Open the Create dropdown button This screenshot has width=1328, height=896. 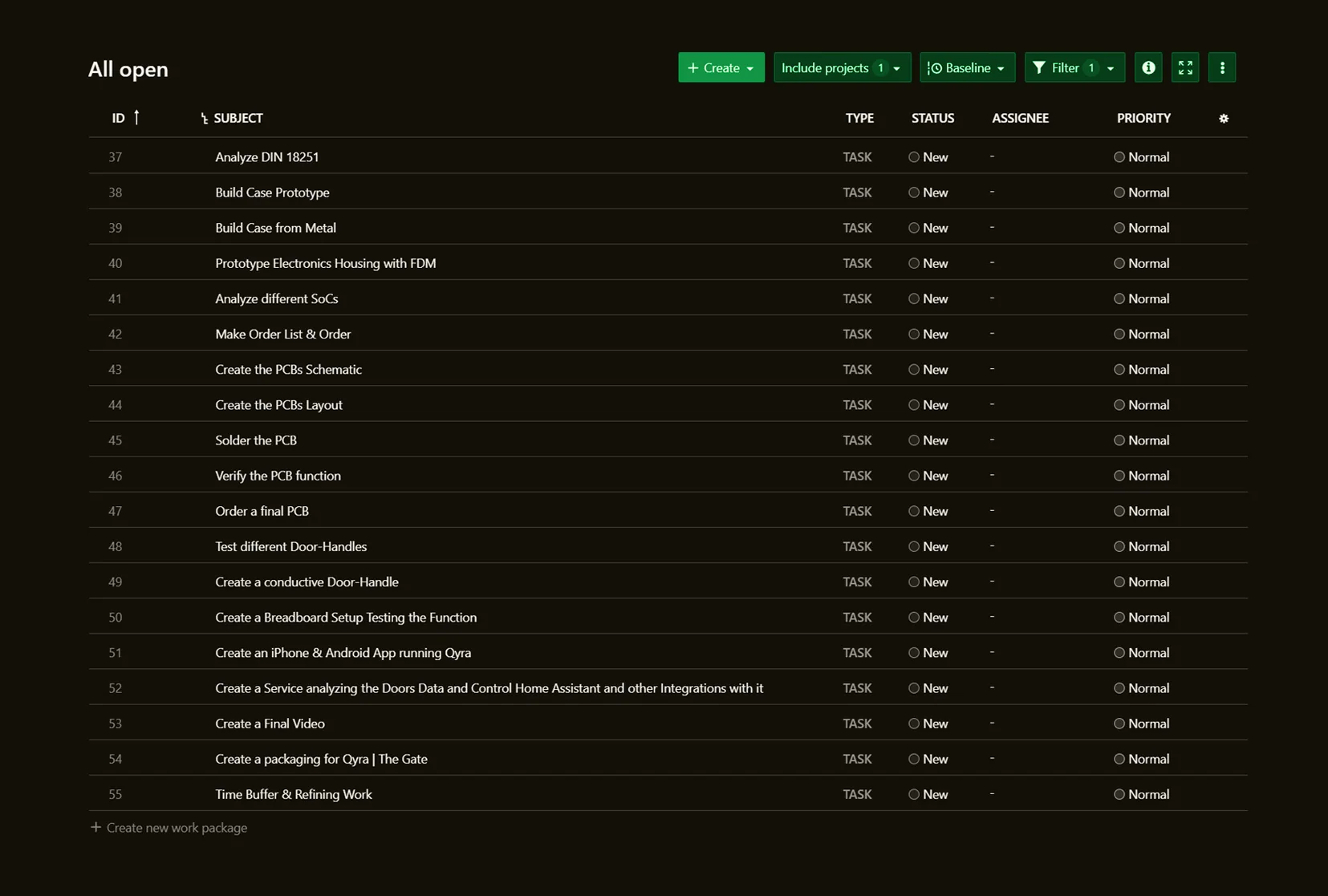[x=721, y=68]
